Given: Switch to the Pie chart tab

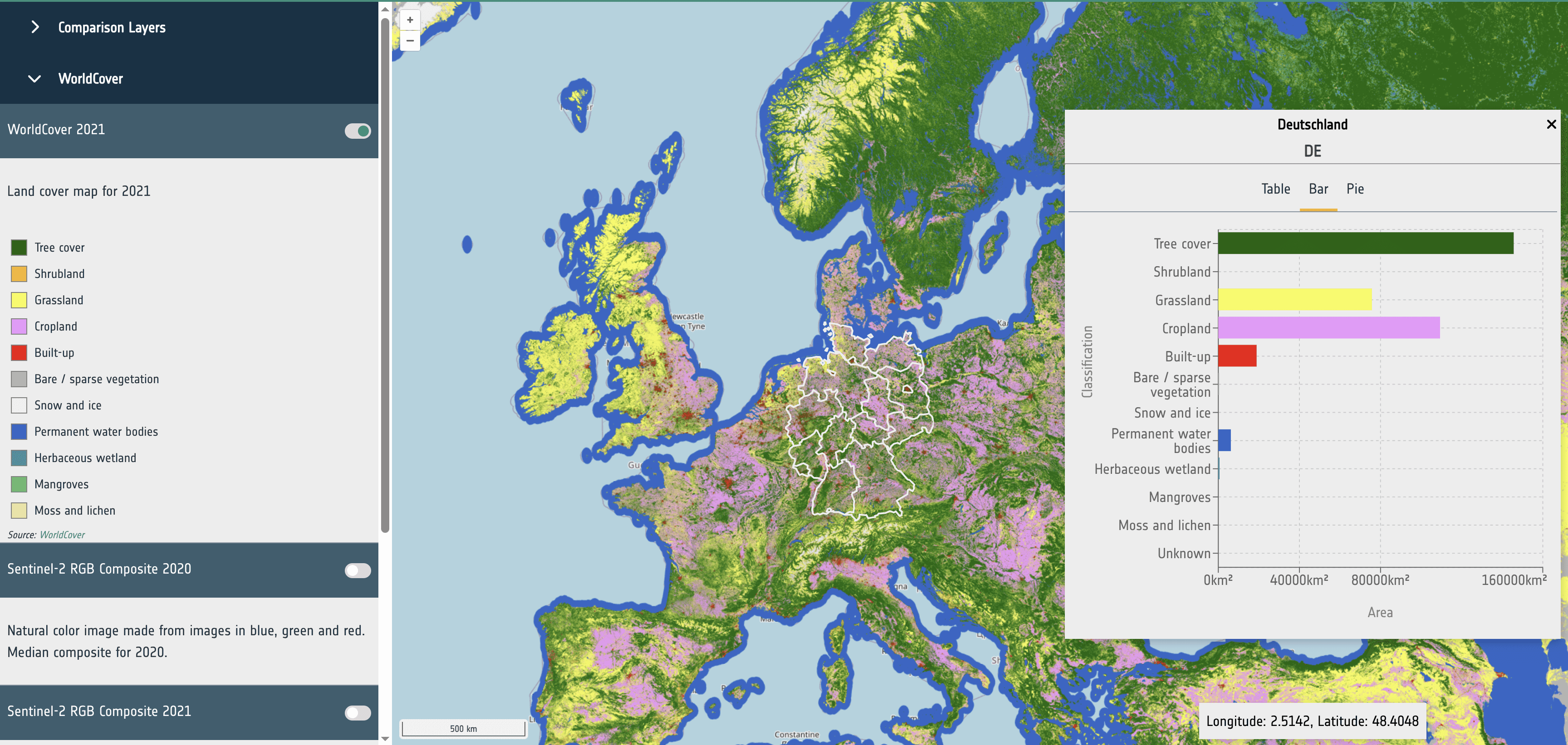Looking at the screenshot, I should coord(1354,189).
